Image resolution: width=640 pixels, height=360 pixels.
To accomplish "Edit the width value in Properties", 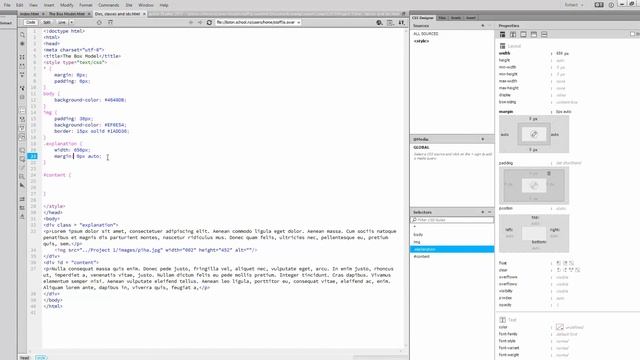I will pyautogui.click(x=562, y=53).
